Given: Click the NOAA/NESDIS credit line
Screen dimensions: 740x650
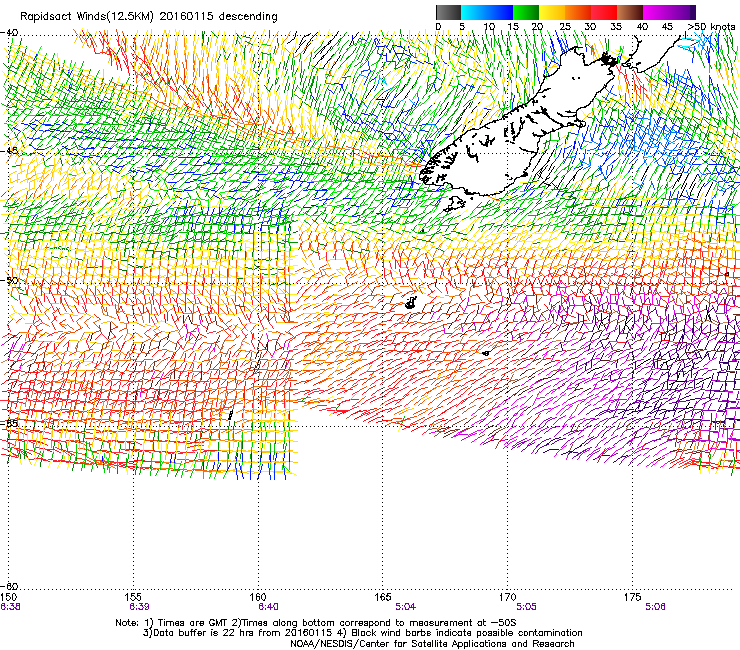Looking at the screenshot, I should [x=432, y=644].
